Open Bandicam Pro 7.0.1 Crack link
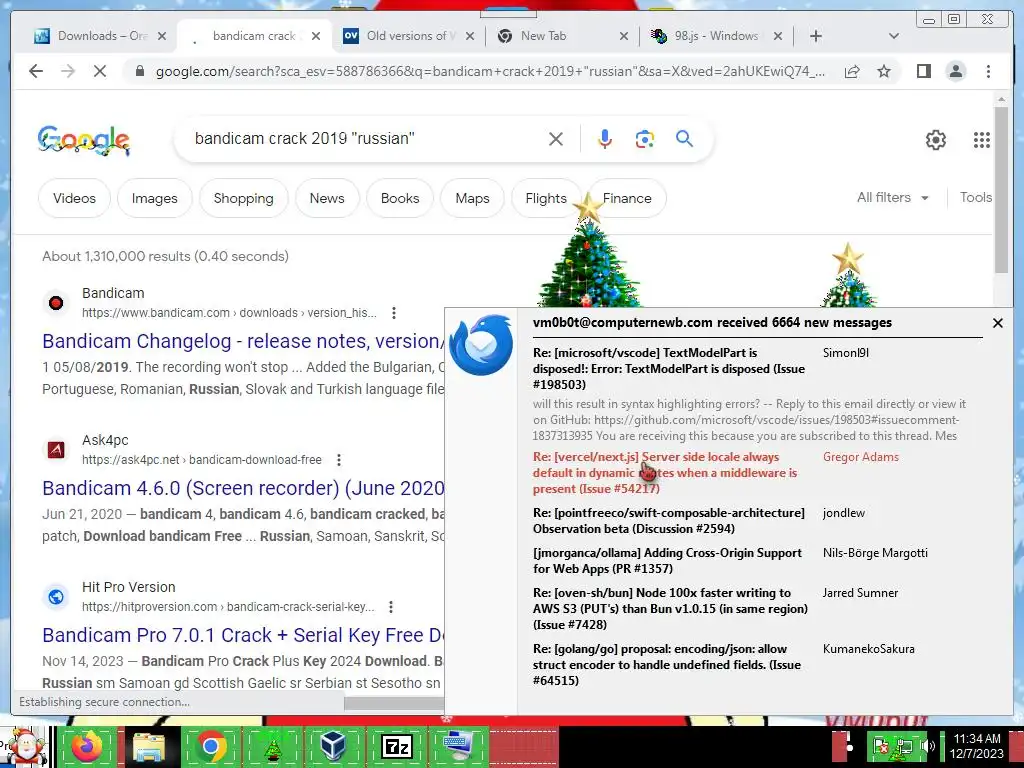This screenshot has height=768, width=1024. pyautogui.click(x=243, y=635)
